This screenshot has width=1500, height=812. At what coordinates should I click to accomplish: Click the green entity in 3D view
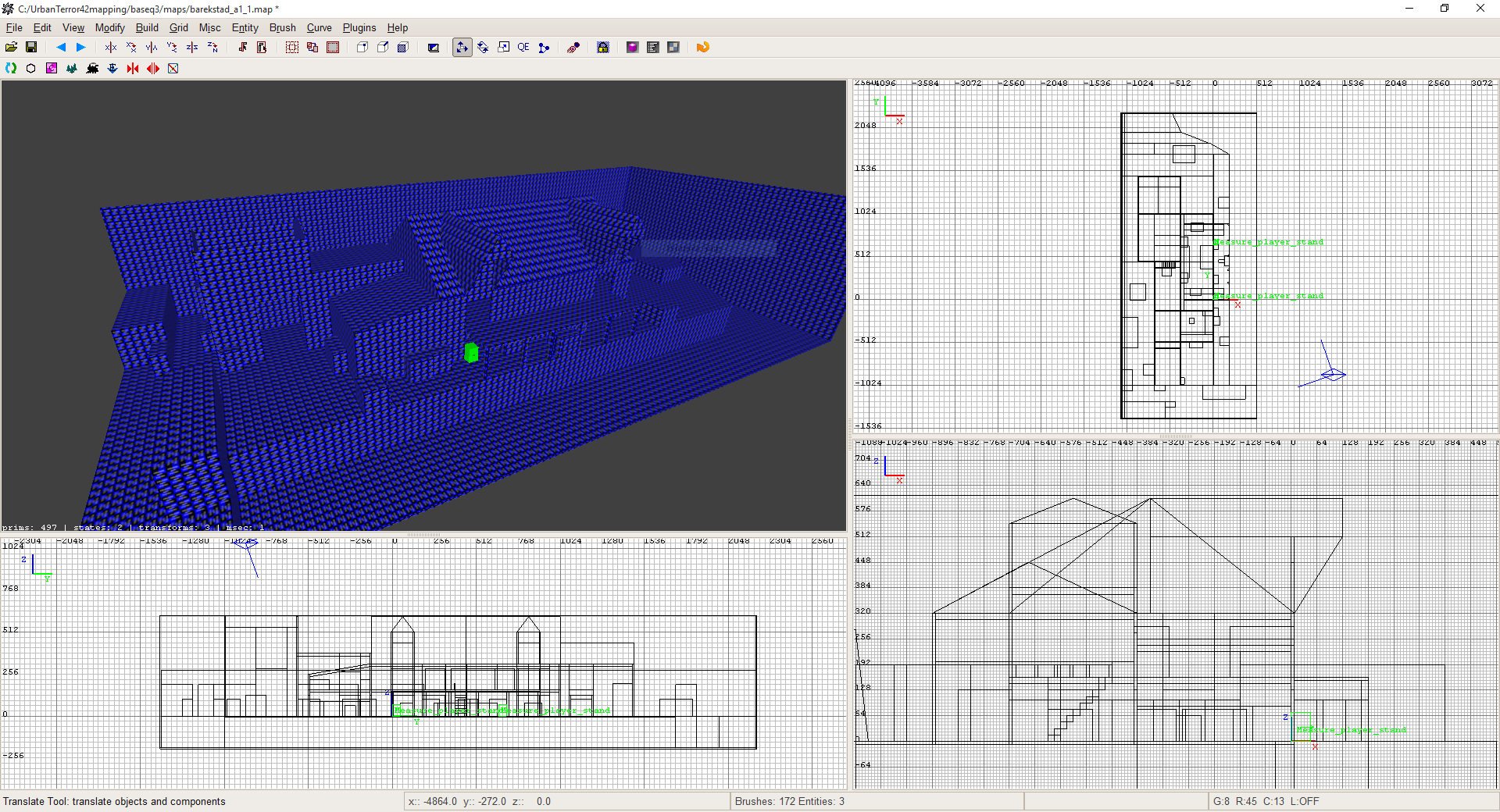pos(471,353)
